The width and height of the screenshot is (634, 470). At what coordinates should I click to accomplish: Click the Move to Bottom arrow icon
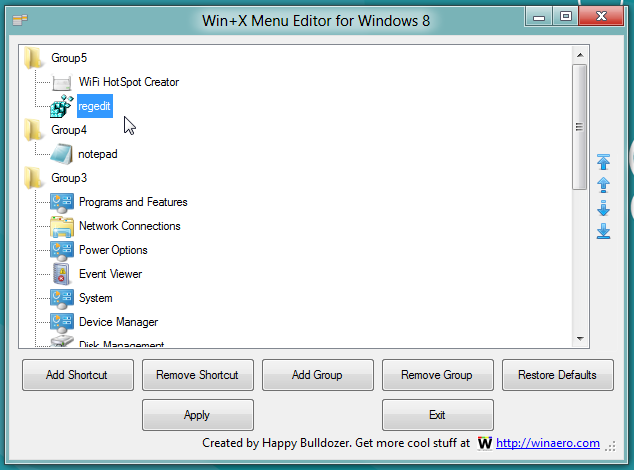click(603, 232)
